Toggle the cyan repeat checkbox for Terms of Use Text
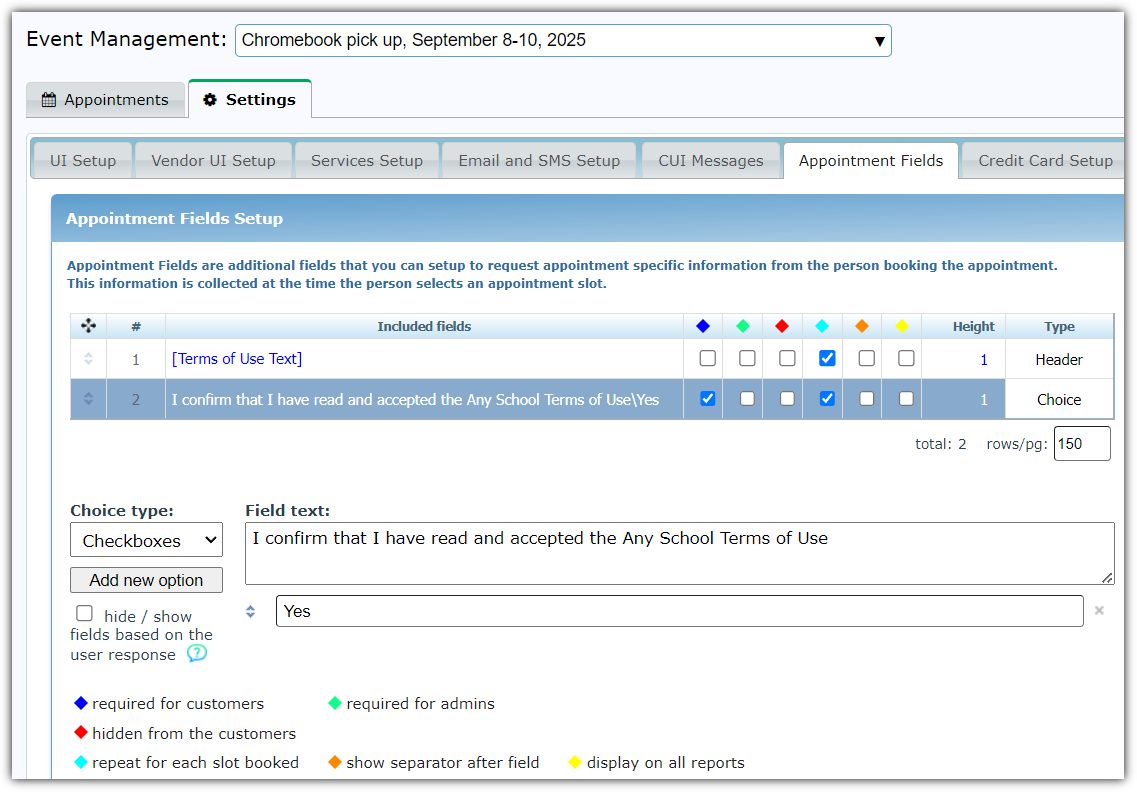The height and width of the screenshot is (792, 1137). pos(827,358)
